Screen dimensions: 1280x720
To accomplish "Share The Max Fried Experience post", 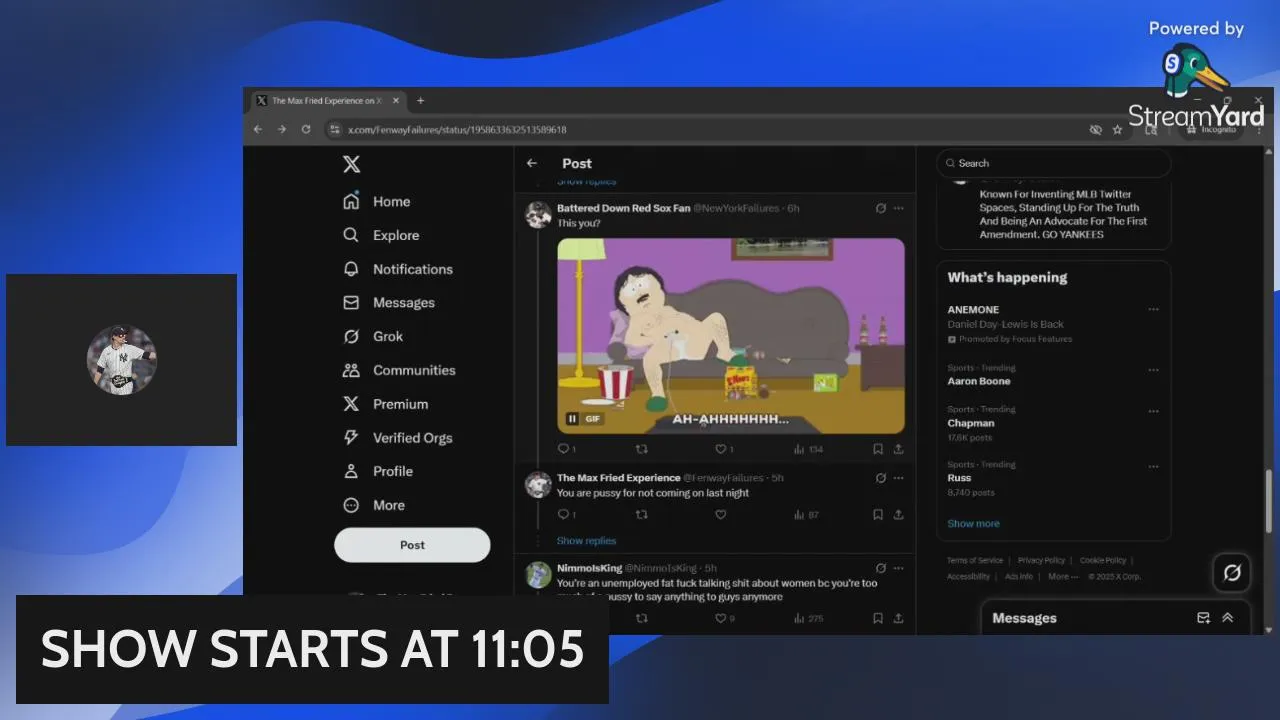I will 898,514.
